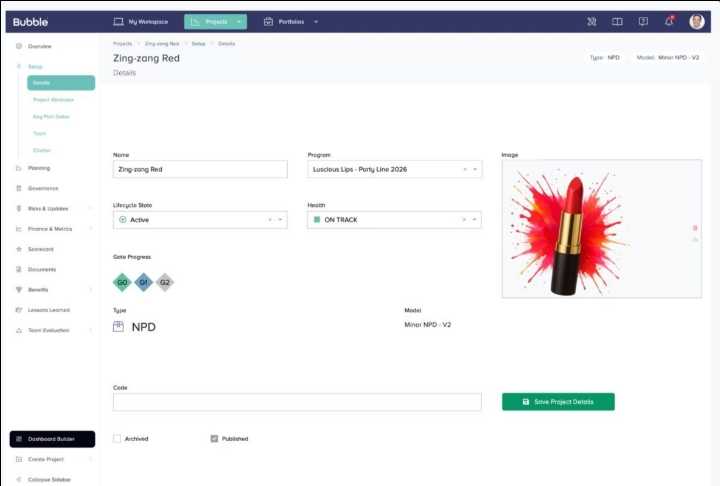
Task: Expand the Benefits submenu chevron
Action: pos(90,290)
